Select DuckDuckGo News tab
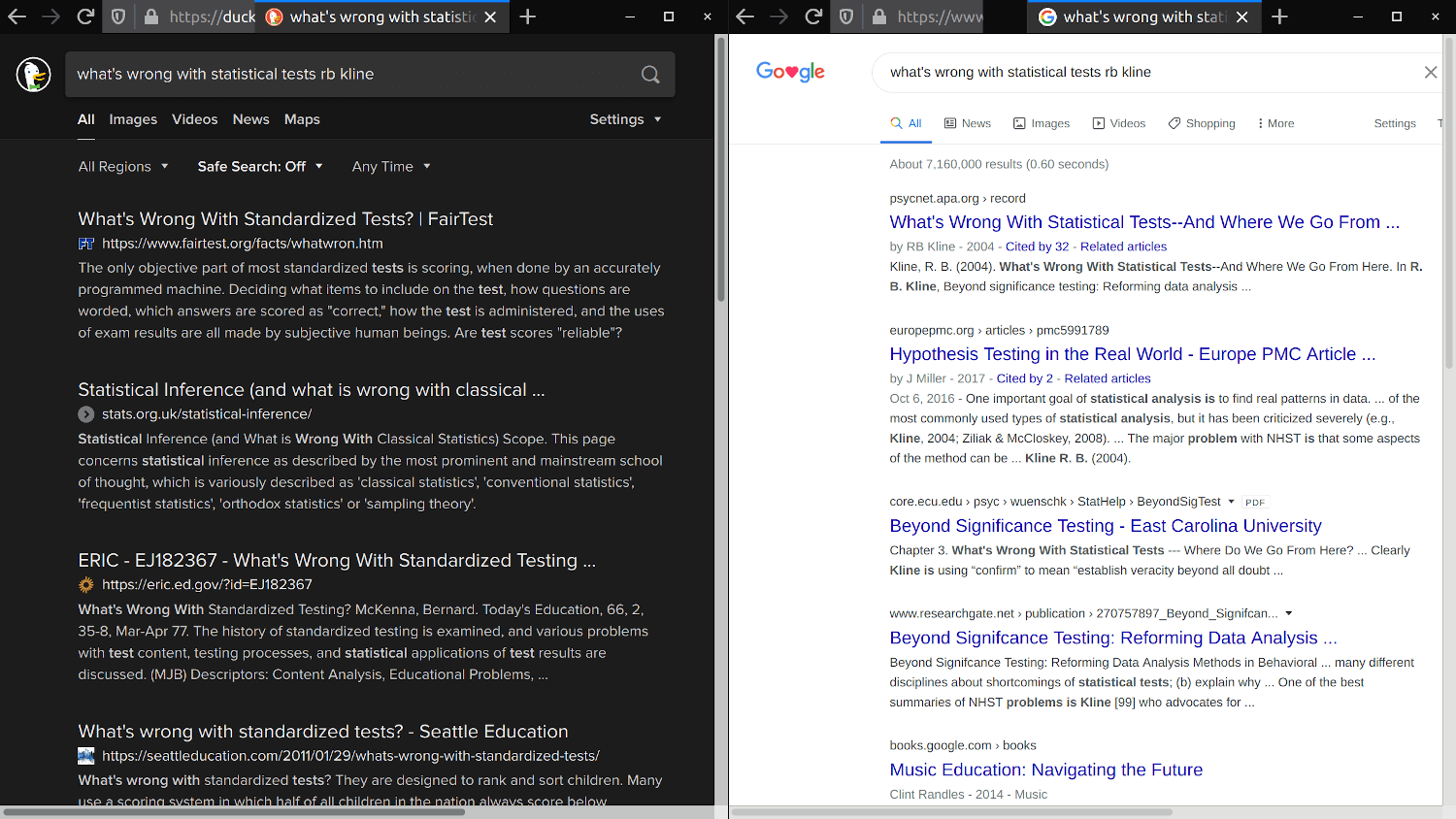The image size is (1456, 819). click(x=250, y=119)
